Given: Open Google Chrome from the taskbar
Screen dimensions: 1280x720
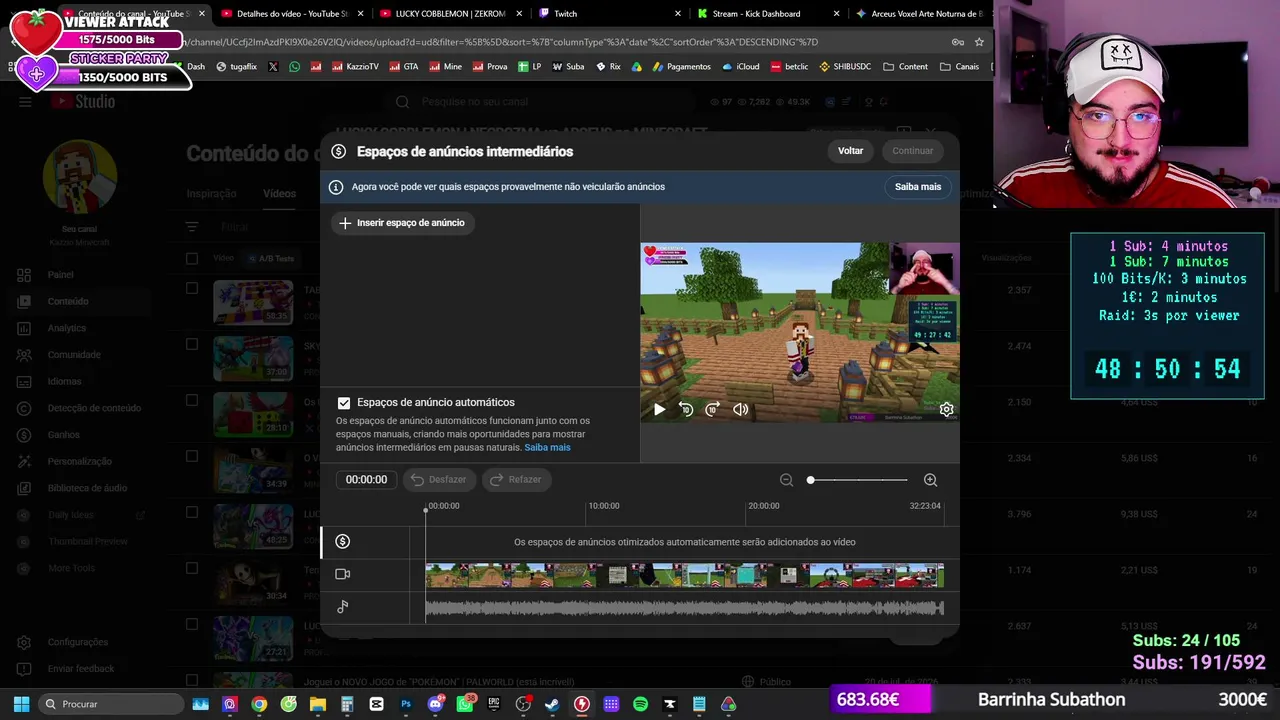Looking at the screenshot, I should point(259,704).
